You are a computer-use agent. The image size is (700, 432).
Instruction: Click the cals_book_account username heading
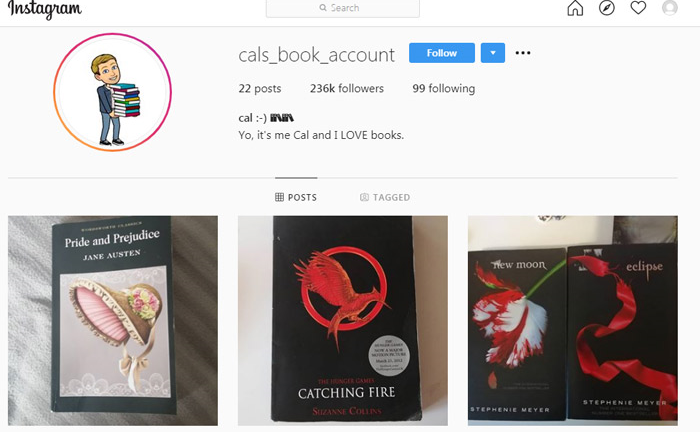click(317, 55)
